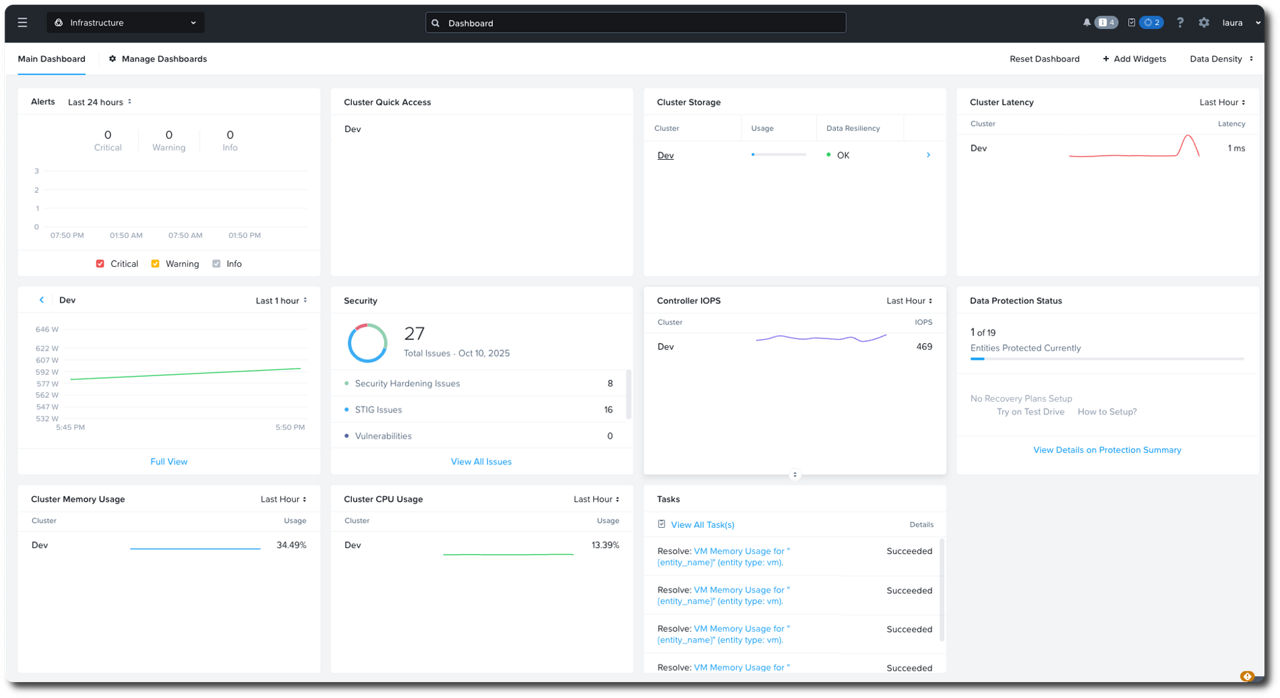1280x698 pixels.
Task: Open the hamburger navigation menu
Action: point(23,22)
